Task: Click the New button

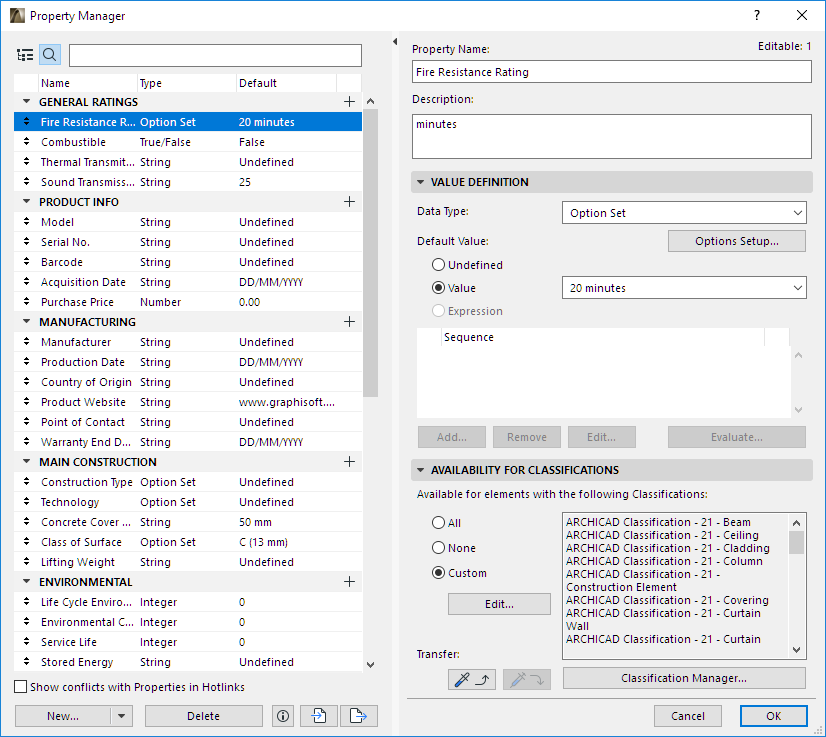Action: 63,716
